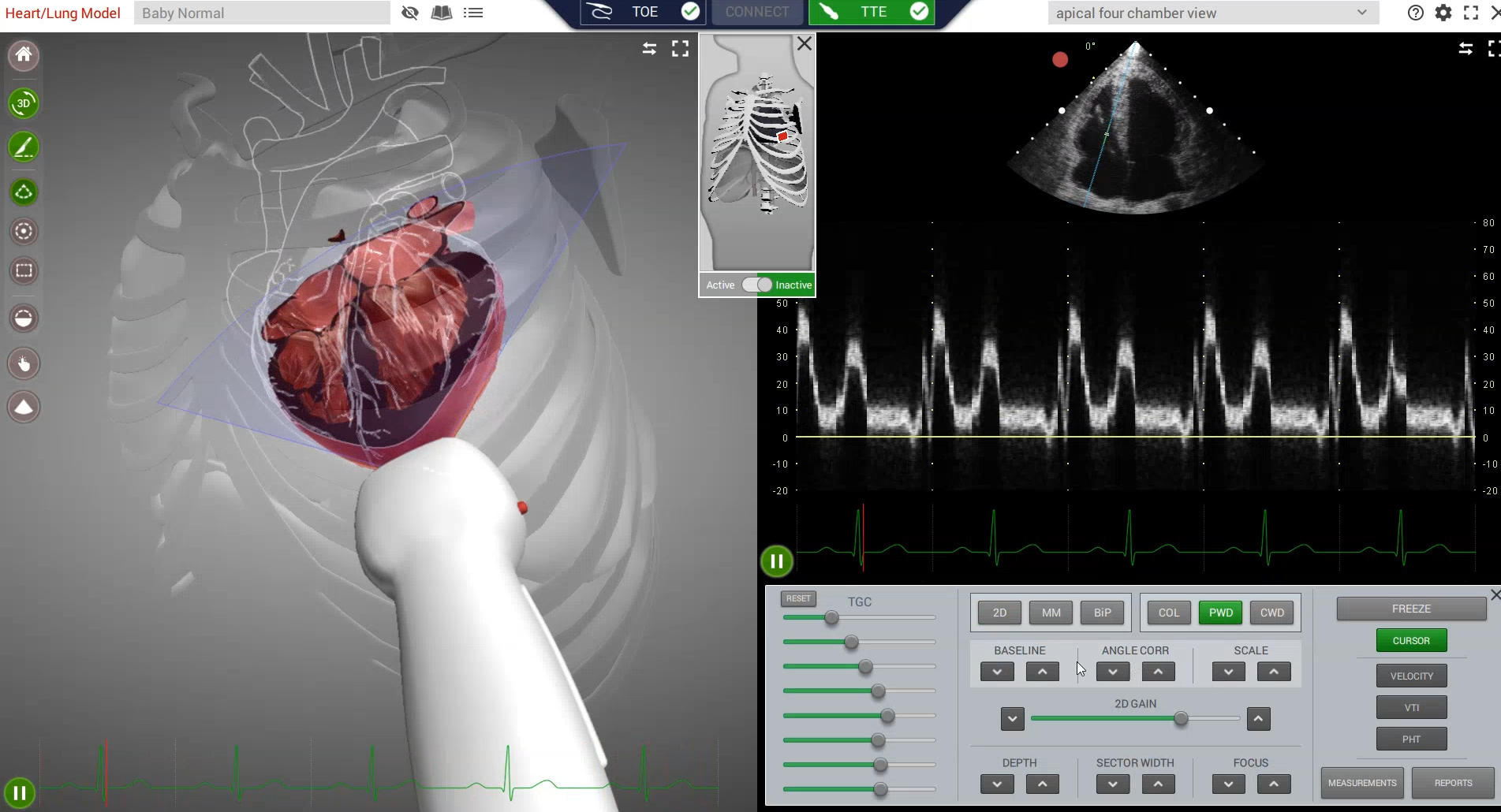Open the settings gear icon
This screenshot has width=1501, height=812.
click(1443, 13)
